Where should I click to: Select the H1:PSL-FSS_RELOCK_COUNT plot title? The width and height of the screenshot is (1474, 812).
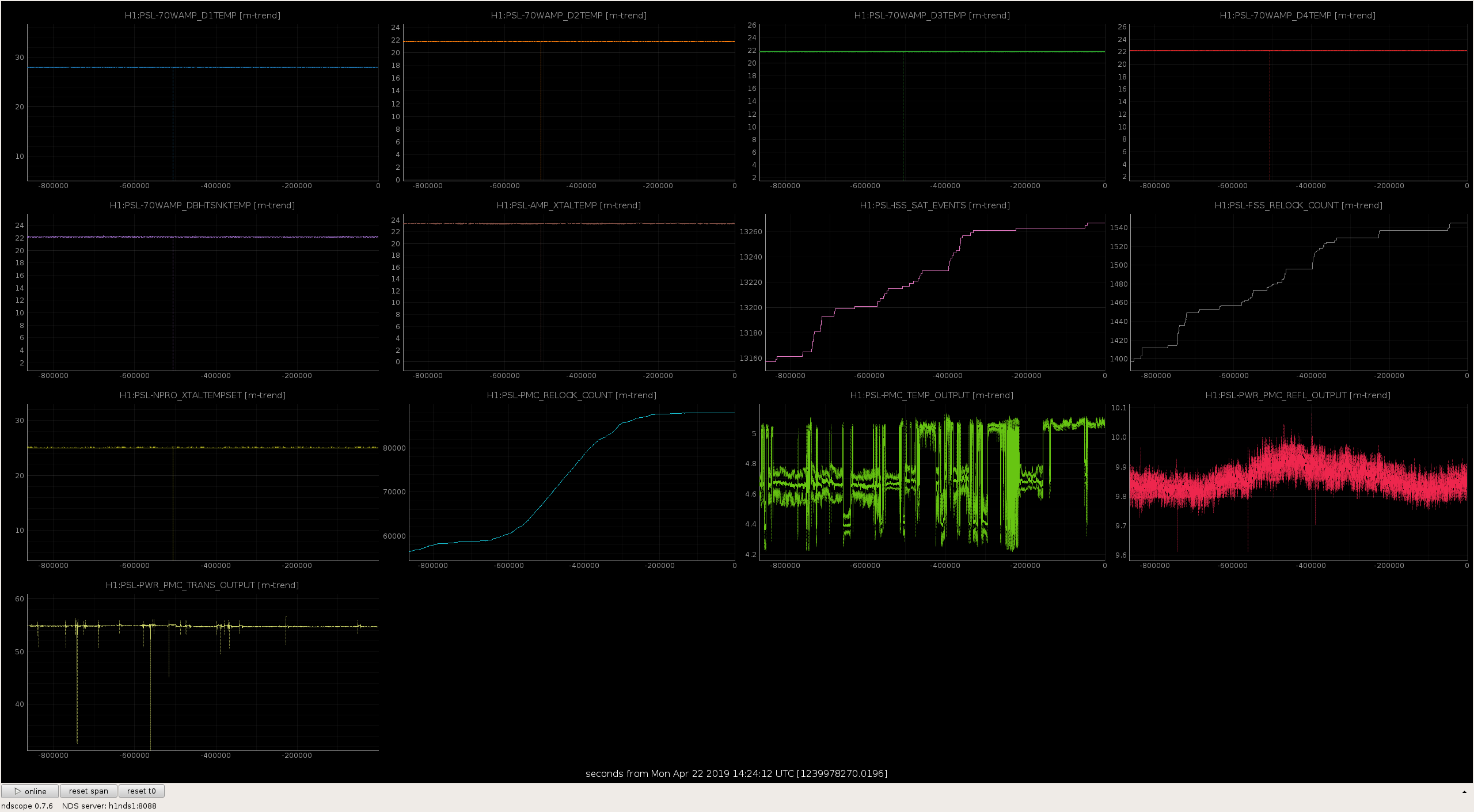click(x=1298, y=205)
